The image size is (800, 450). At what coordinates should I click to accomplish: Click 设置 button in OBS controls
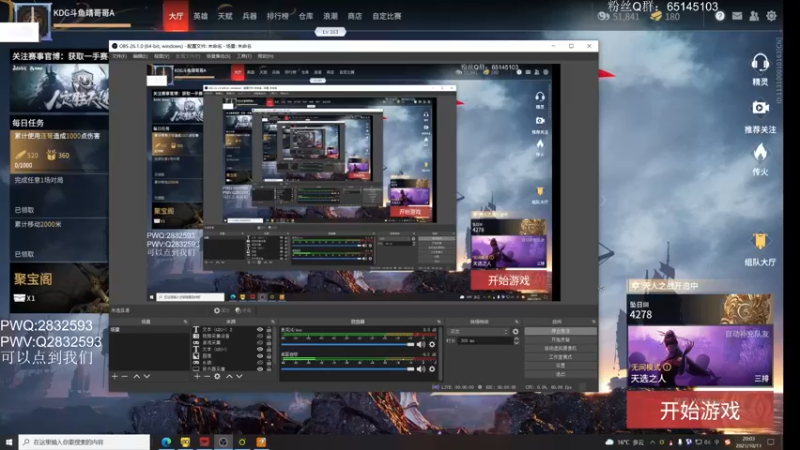click(x=560, y=366)
